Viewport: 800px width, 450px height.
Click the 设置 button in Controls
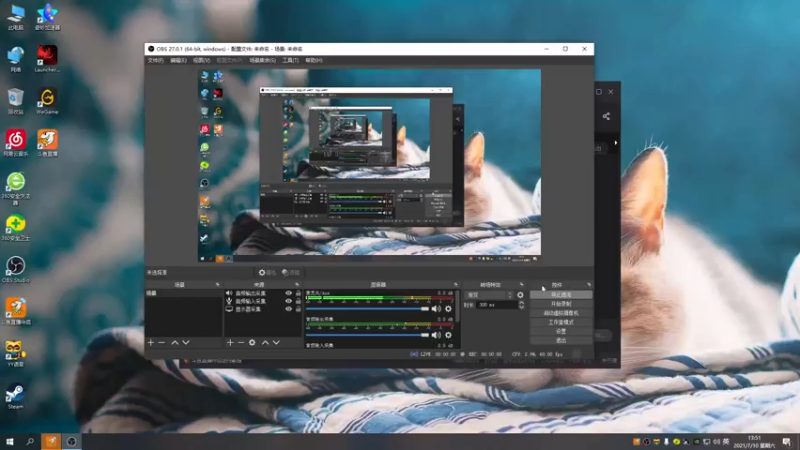[561, 331]
